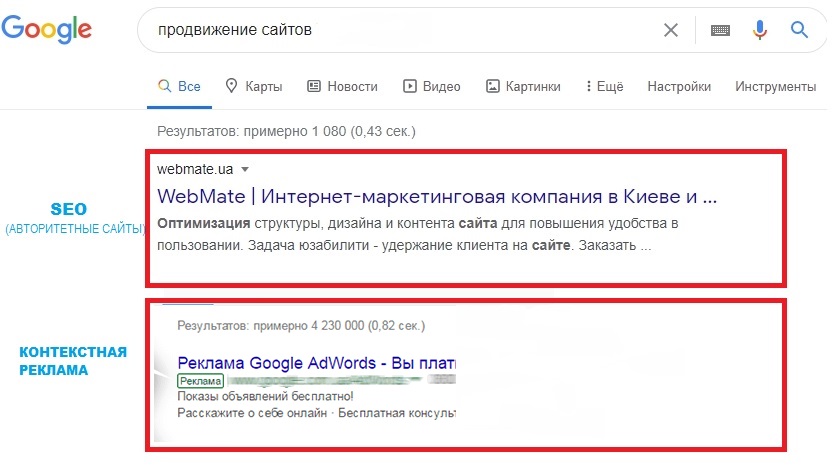Click the search field with продвижение сайтов
The height and width of the screenshot is (471, 836).
click(x=400, y=30)
